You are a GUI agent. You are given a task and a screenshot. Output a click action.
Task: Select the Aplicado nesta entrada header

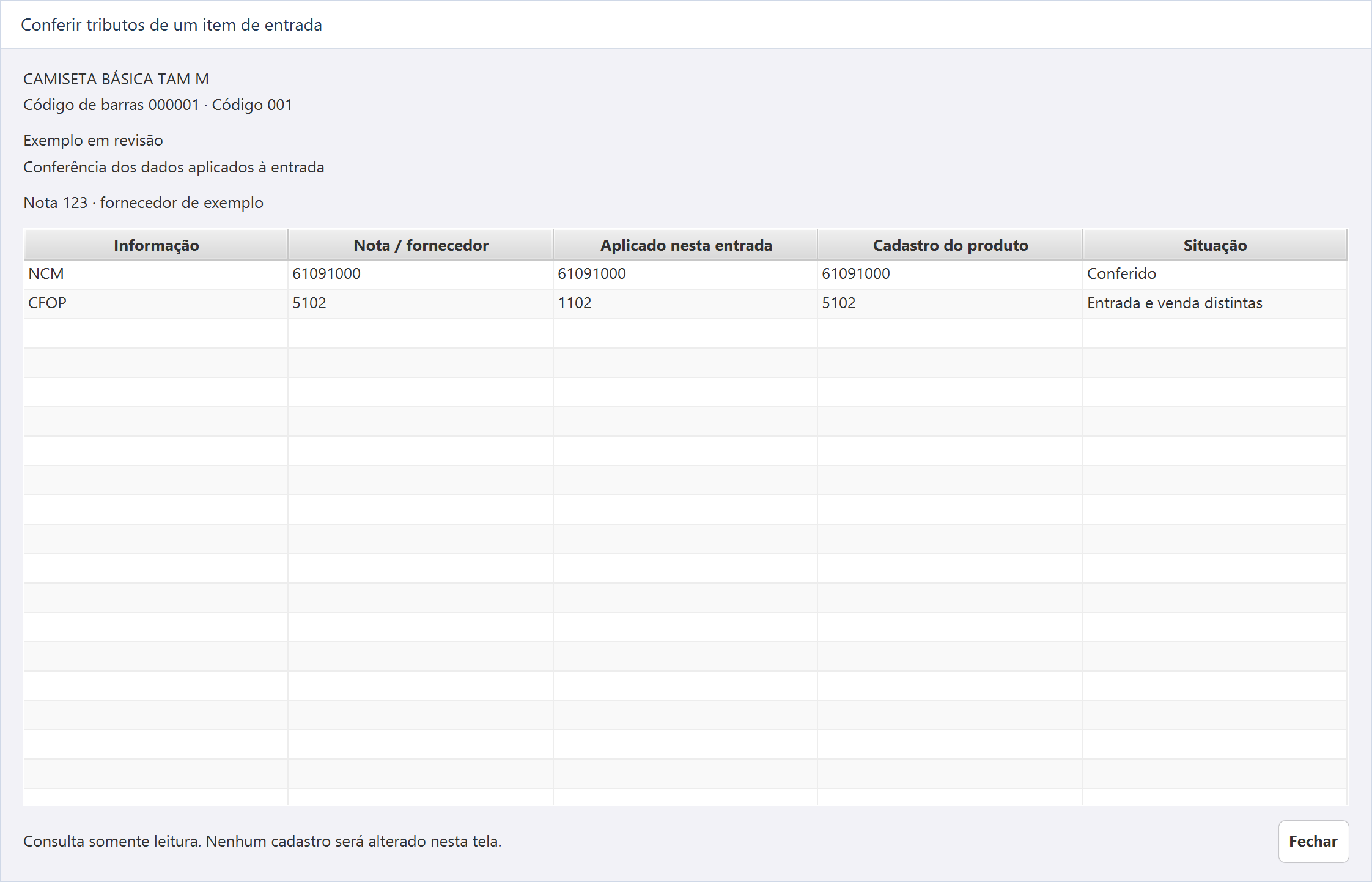(x=685, y=245)
